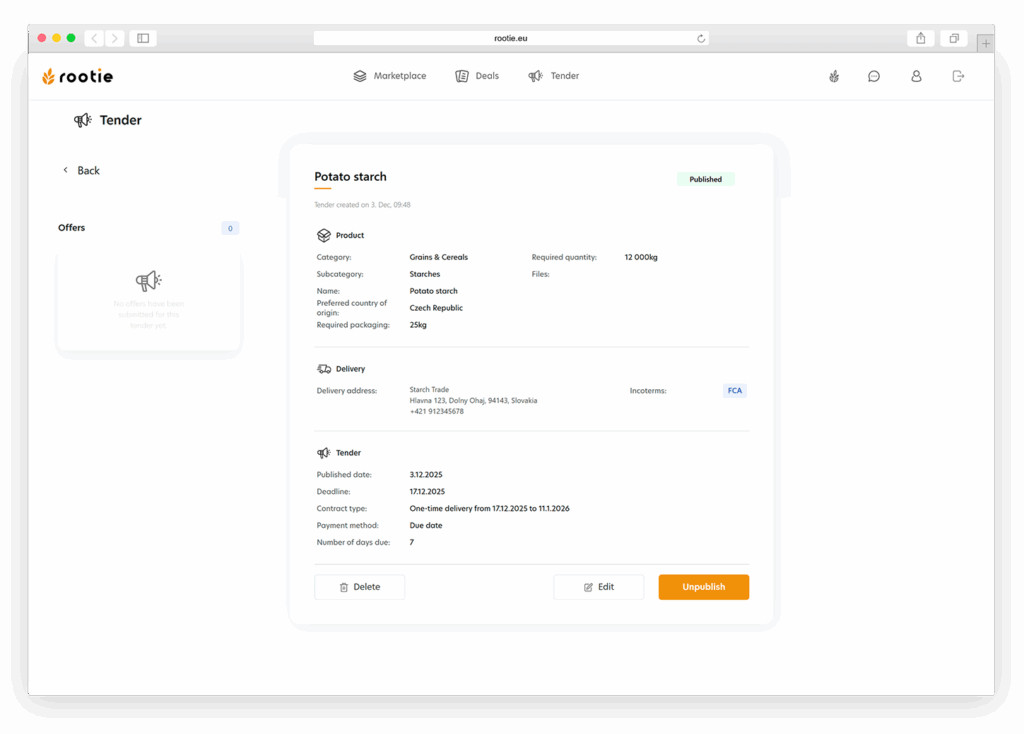Image resolution: width=1024 pixels, height=734 pixels.
Task: Click the Offers count badge
Action: click(x=230, y=228)
